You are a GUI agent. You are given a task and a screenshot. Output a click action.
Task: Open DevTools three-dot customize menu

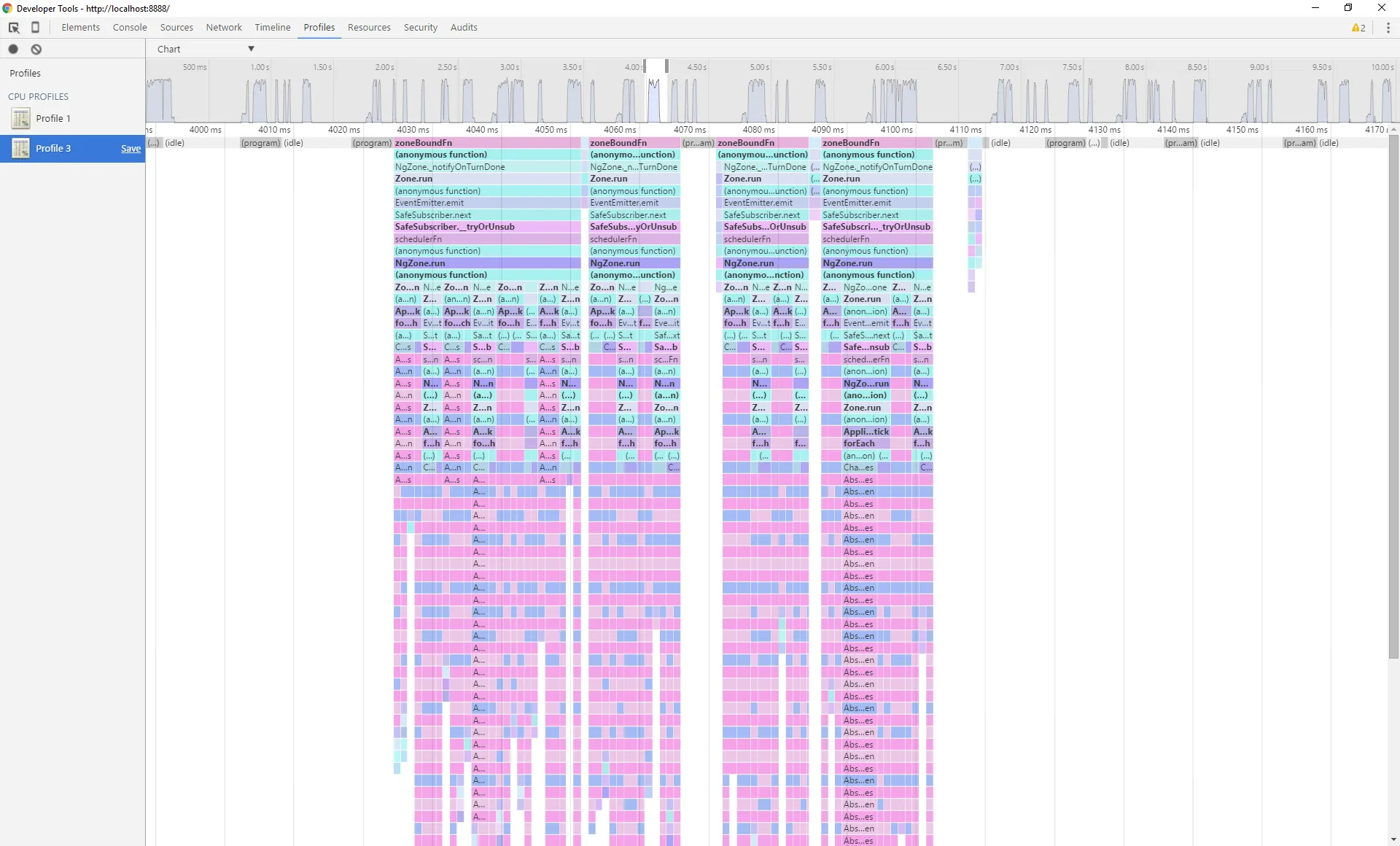[1388, 28]
